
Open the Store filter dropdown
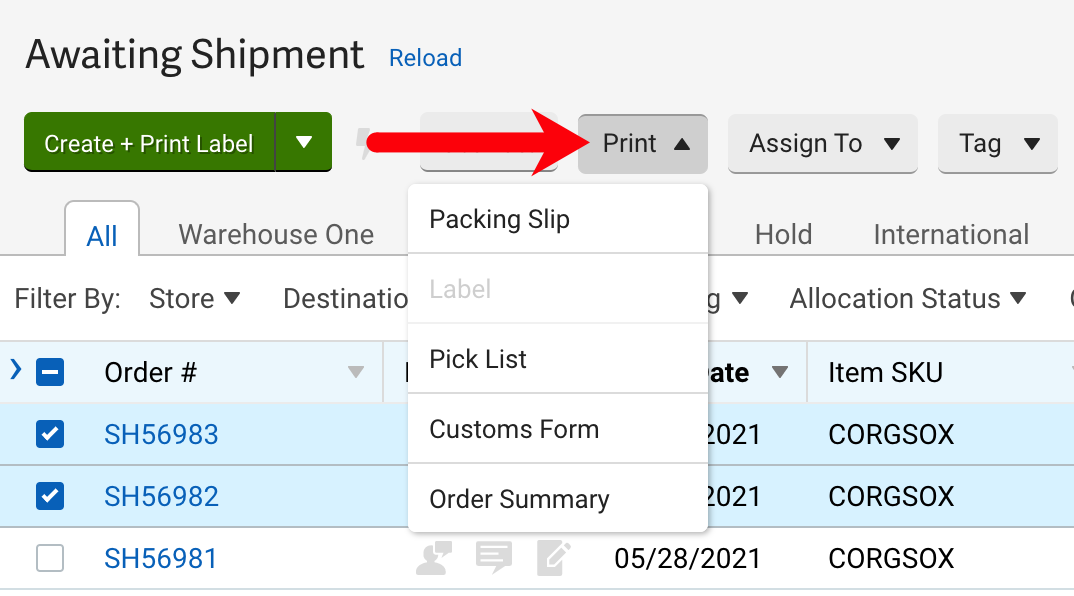click(196, 298)
